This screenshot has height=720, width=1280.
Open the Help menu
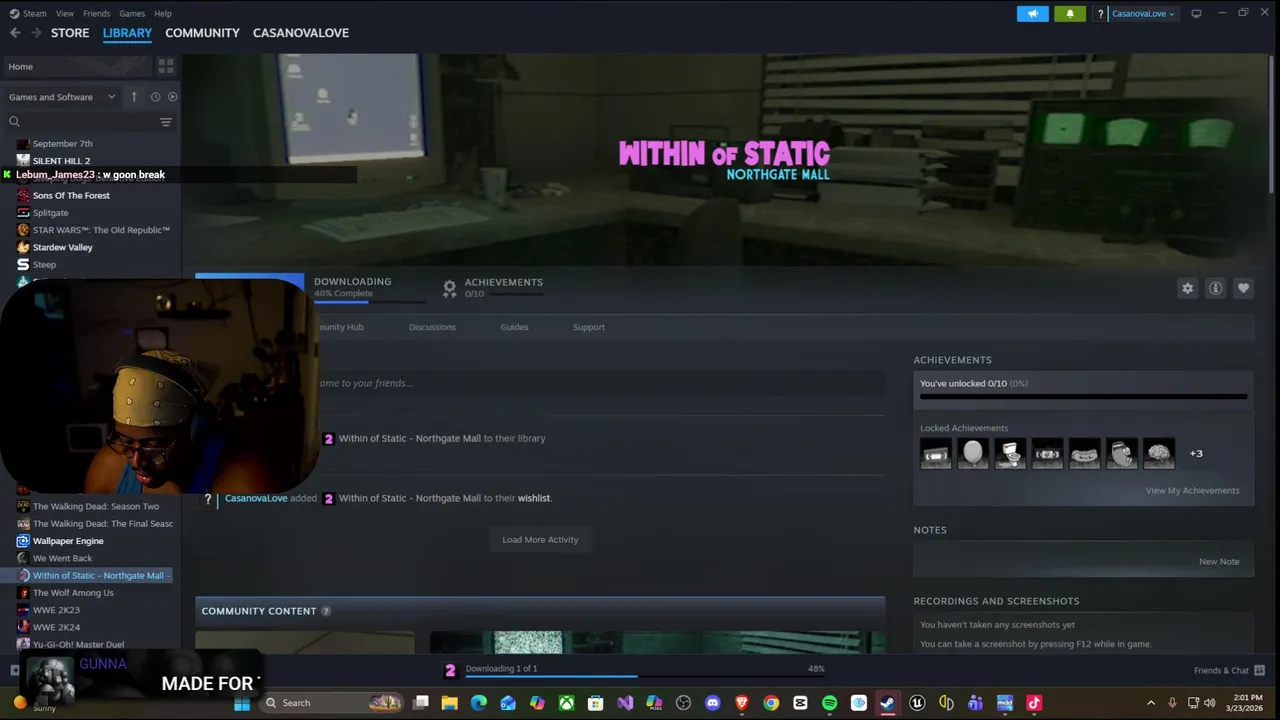coord(163,13)
